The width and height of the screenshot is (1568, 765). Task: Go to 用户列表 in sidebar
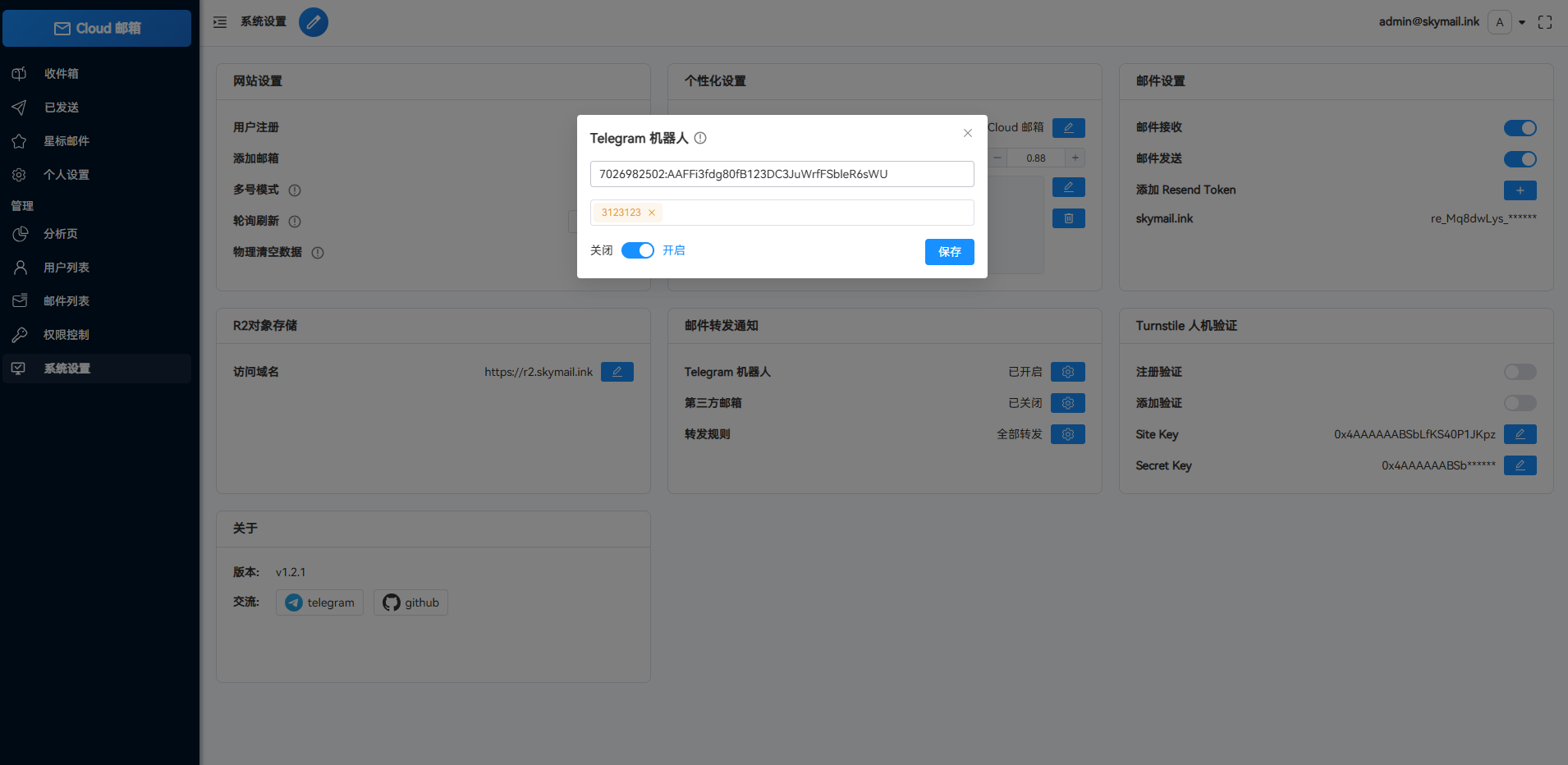click(66, 268)
